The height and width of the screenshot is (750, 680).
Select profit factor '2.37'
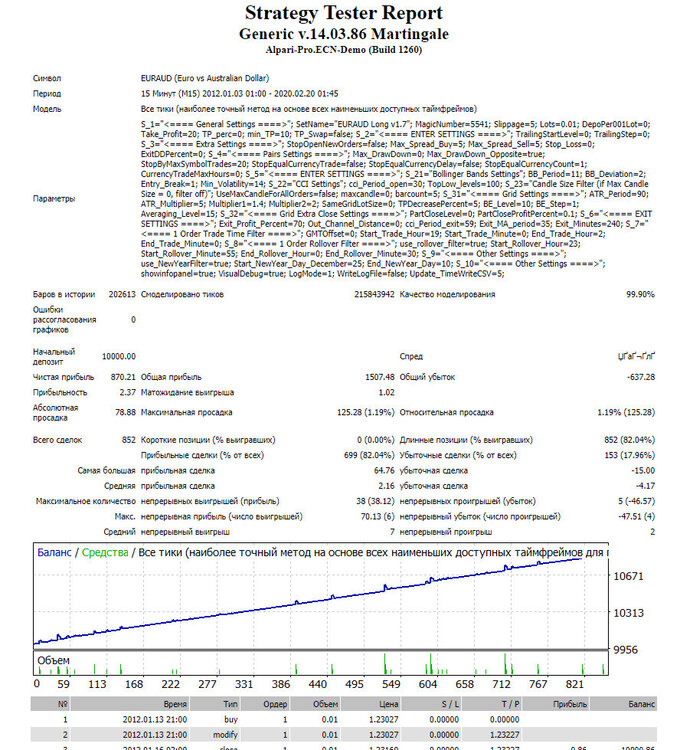(x=128, y=392)
